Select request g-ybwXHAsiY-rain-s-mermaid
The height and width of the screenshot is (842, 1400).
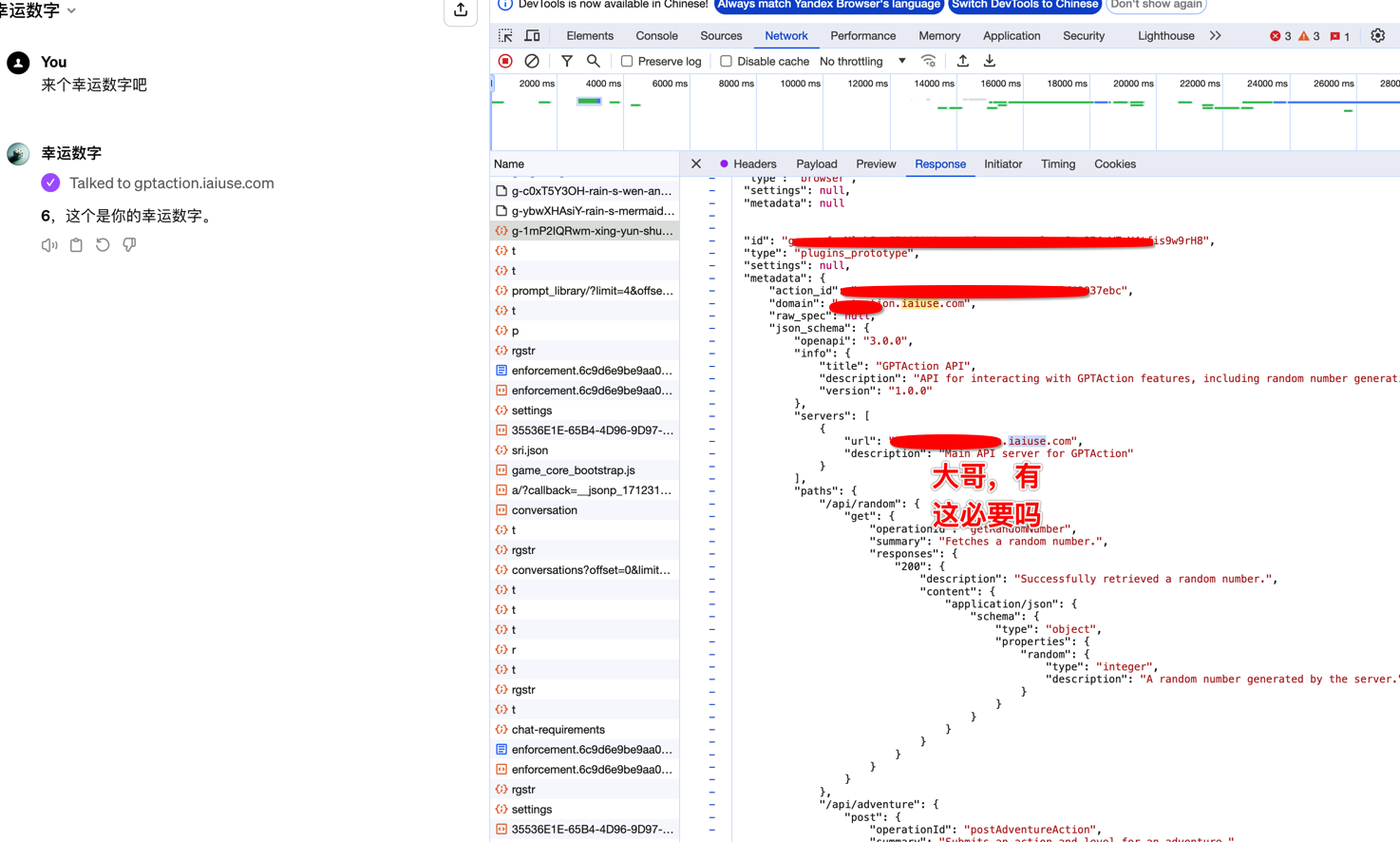[585, 211]
